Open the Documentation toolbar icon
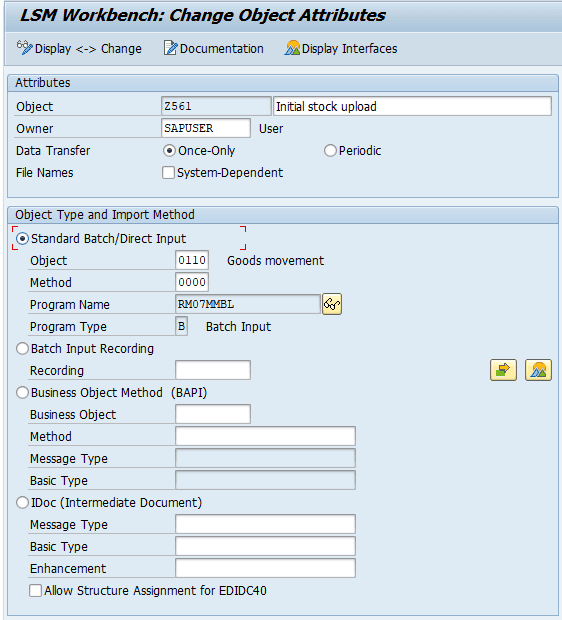The height and width of the screenshot is (620, 562). (170, 48)
